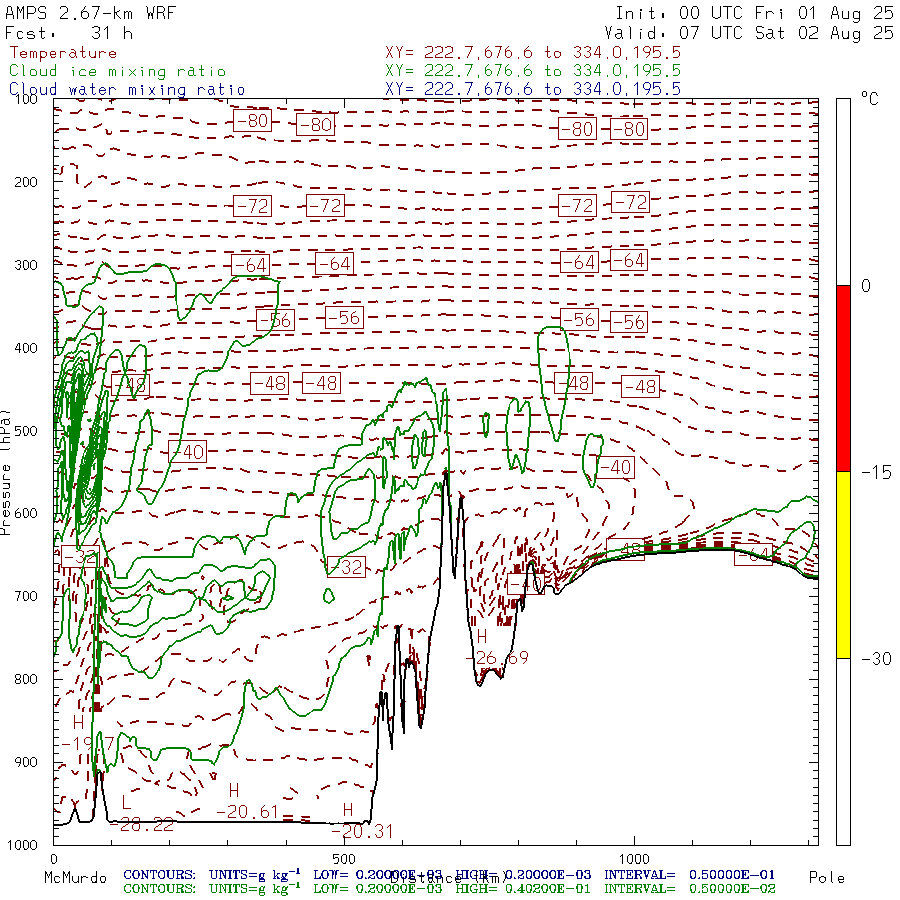The width and height of the screenshot is (900, 900).
Task: Click the 100 hPa y-axis tick label
Action: click(25, 99)
